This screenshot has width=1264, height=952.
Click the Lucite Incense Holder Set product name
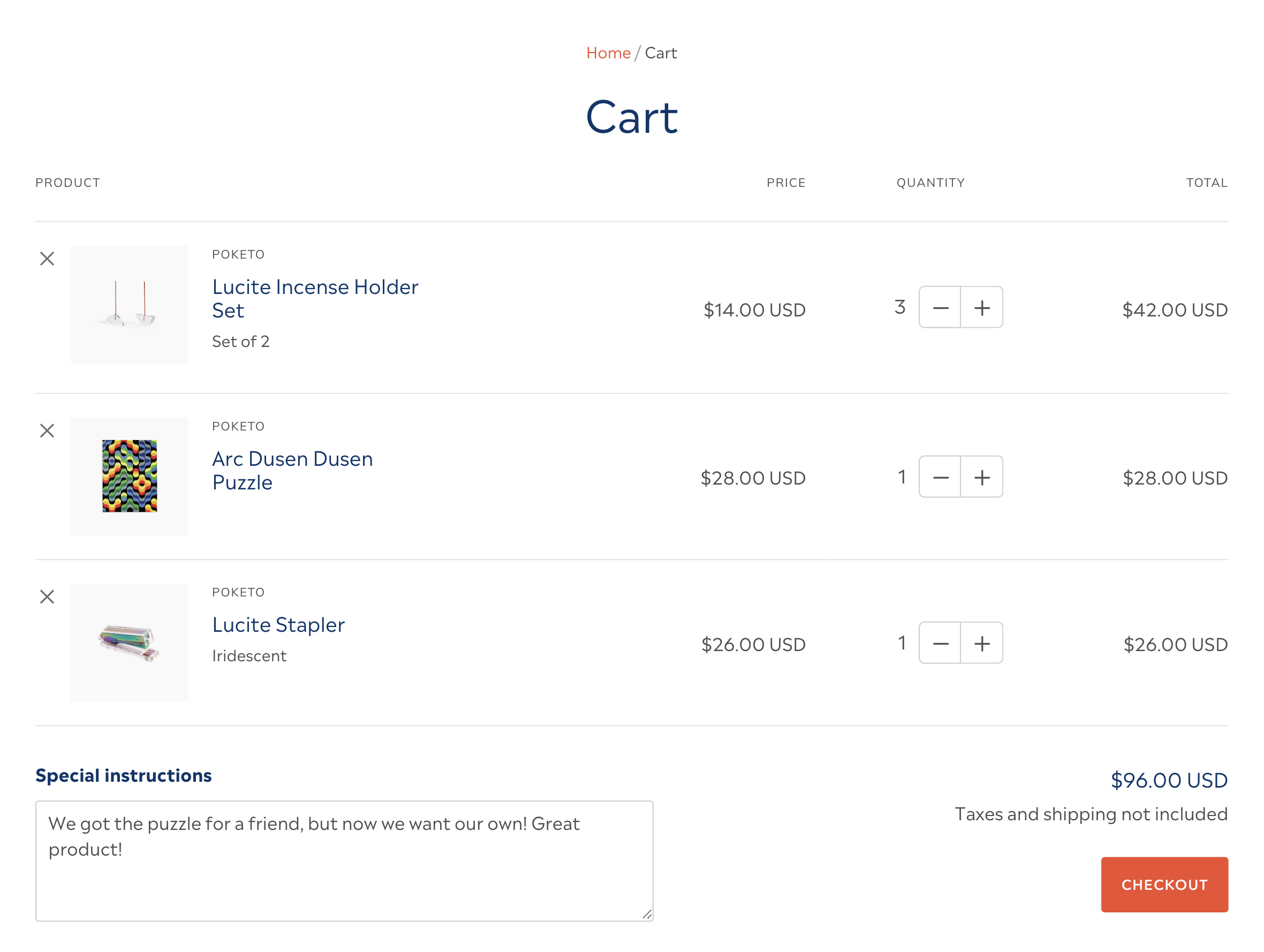(x=316, y=298)
